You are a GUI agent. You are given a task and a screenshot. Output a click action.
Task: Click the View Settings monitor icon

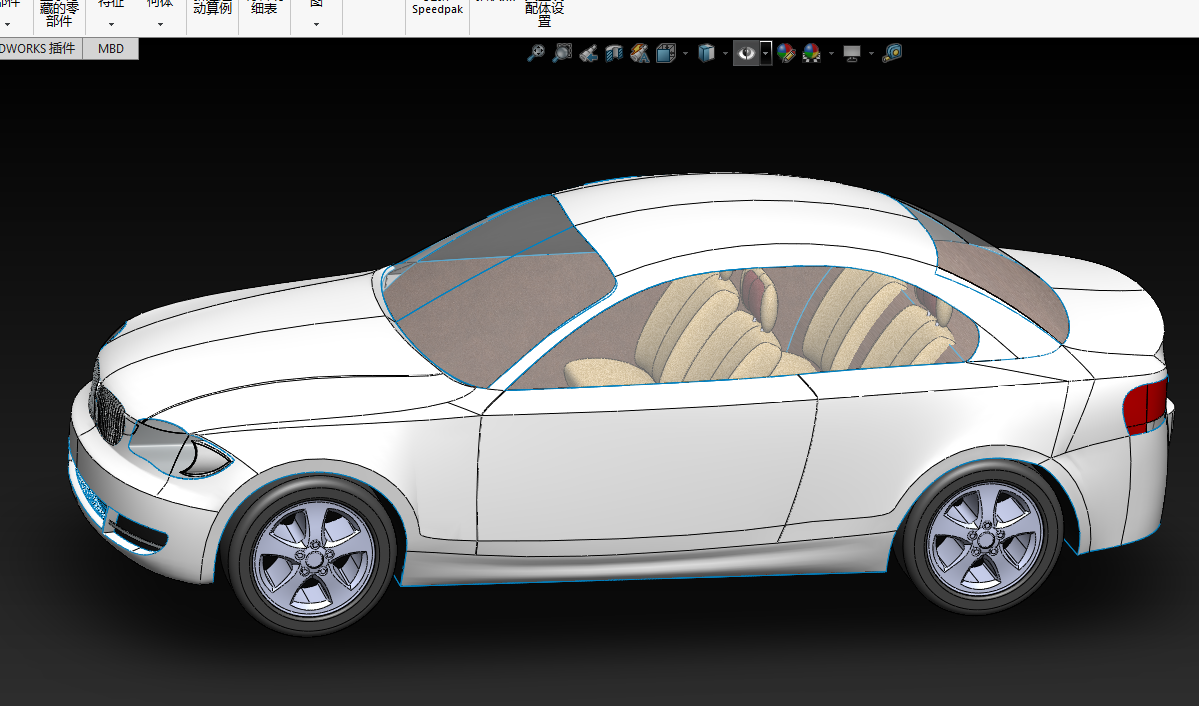coord(852,53)
